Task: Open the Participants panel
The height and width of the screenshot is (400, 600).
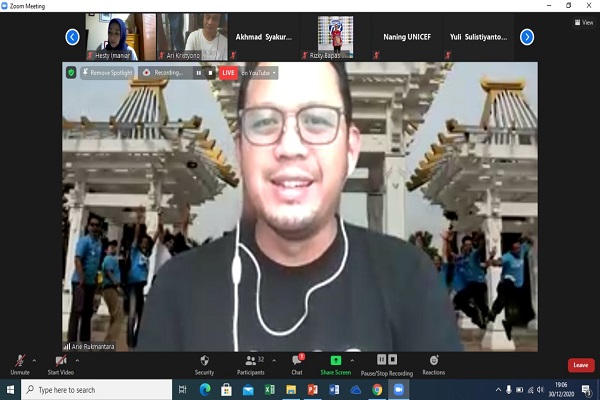Action: 251,361
